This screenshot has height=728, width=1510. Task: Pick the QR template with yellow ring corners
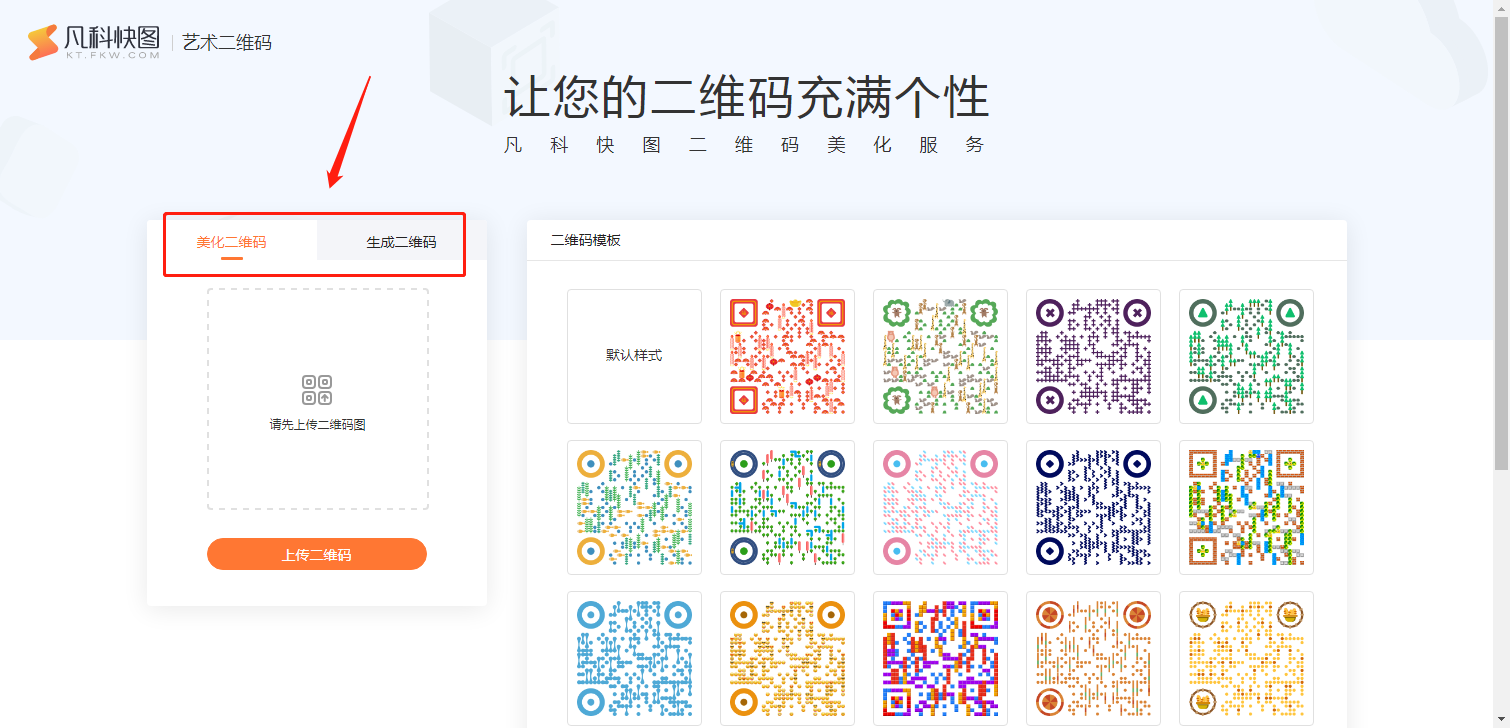click(x=634, y=507)
